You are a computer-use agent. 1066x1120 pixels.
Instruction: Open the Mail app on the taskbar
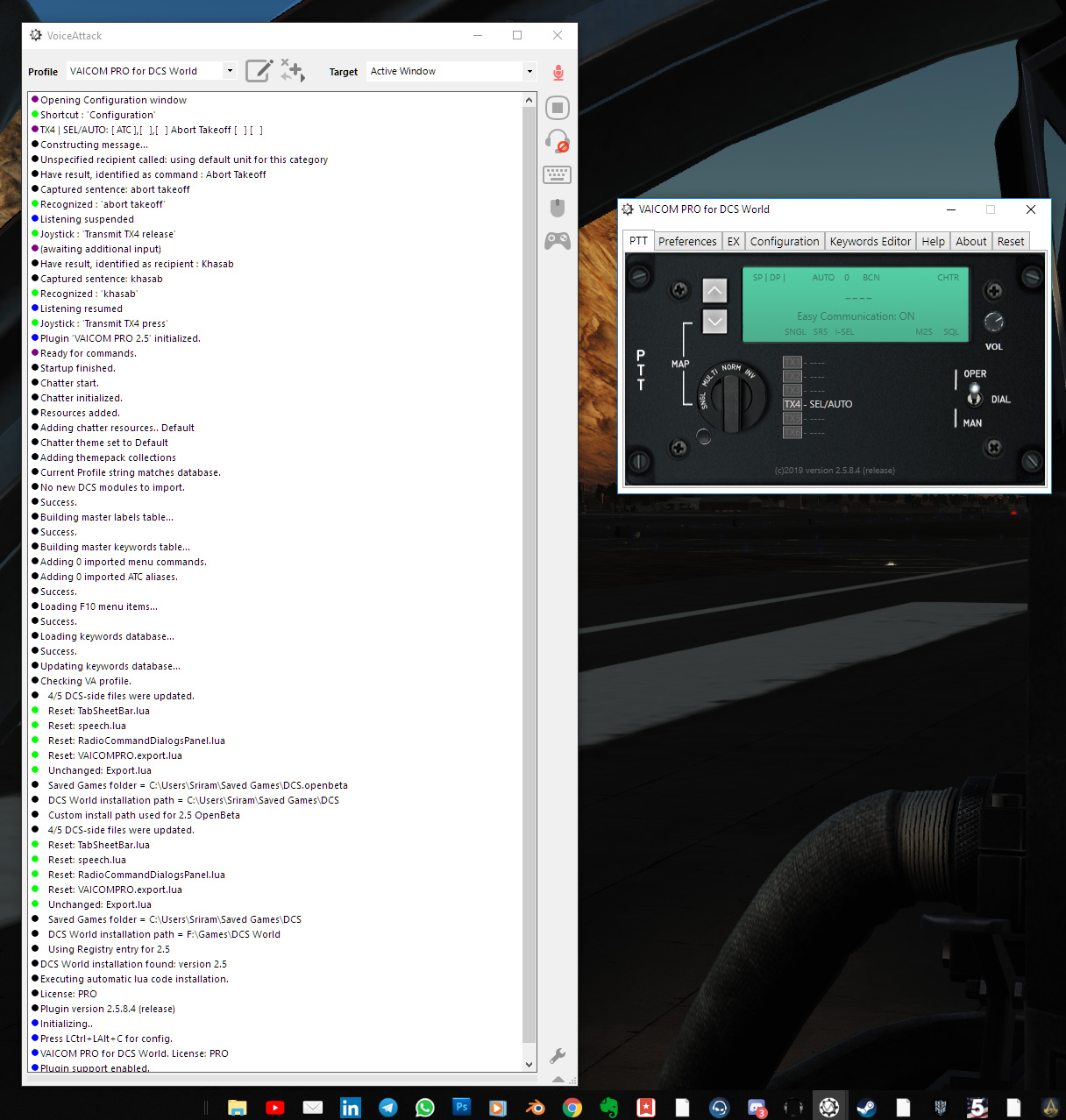313,1108
